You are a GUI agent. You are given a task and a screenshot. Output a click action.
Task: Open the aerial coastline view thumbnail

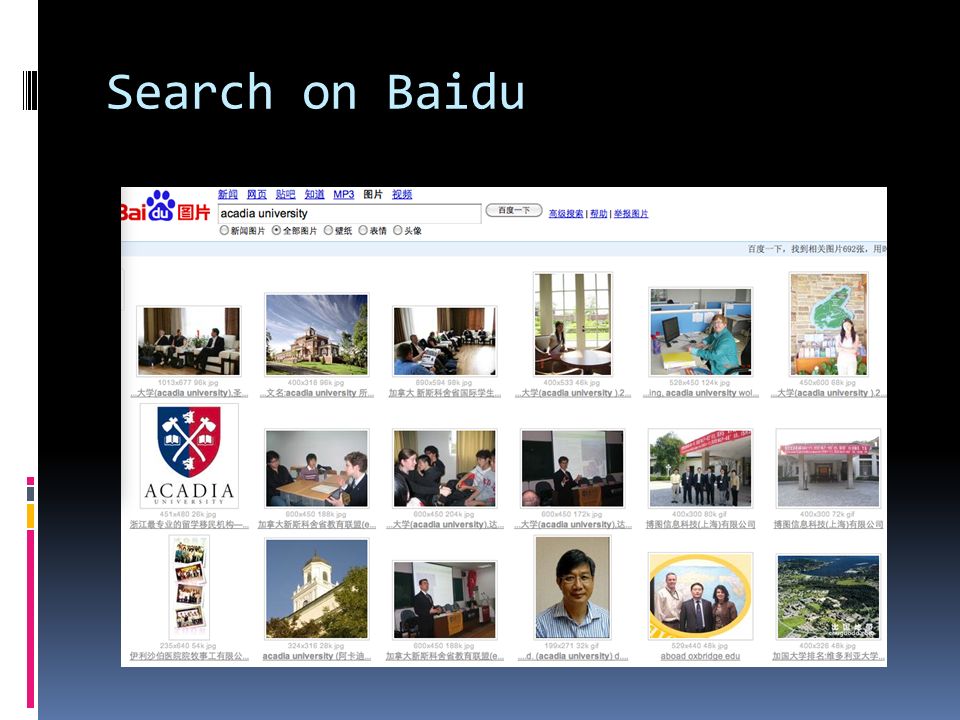828,597
